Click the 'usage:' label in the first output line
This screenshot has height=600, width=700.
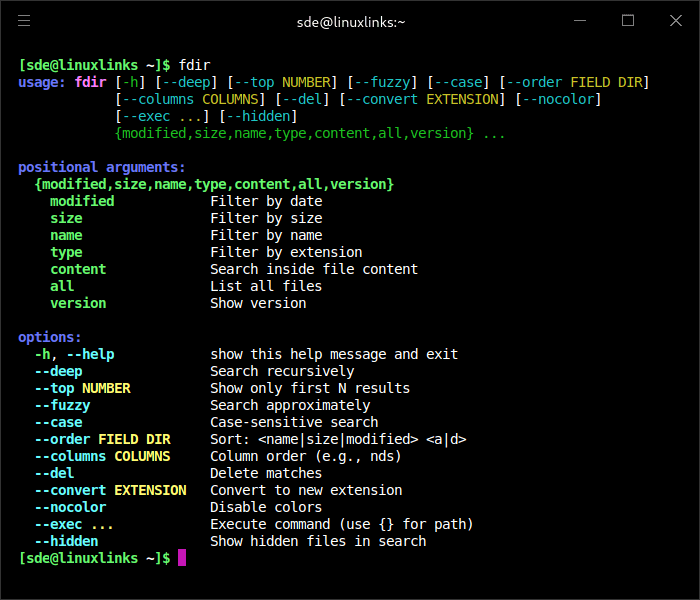[42, 82]
